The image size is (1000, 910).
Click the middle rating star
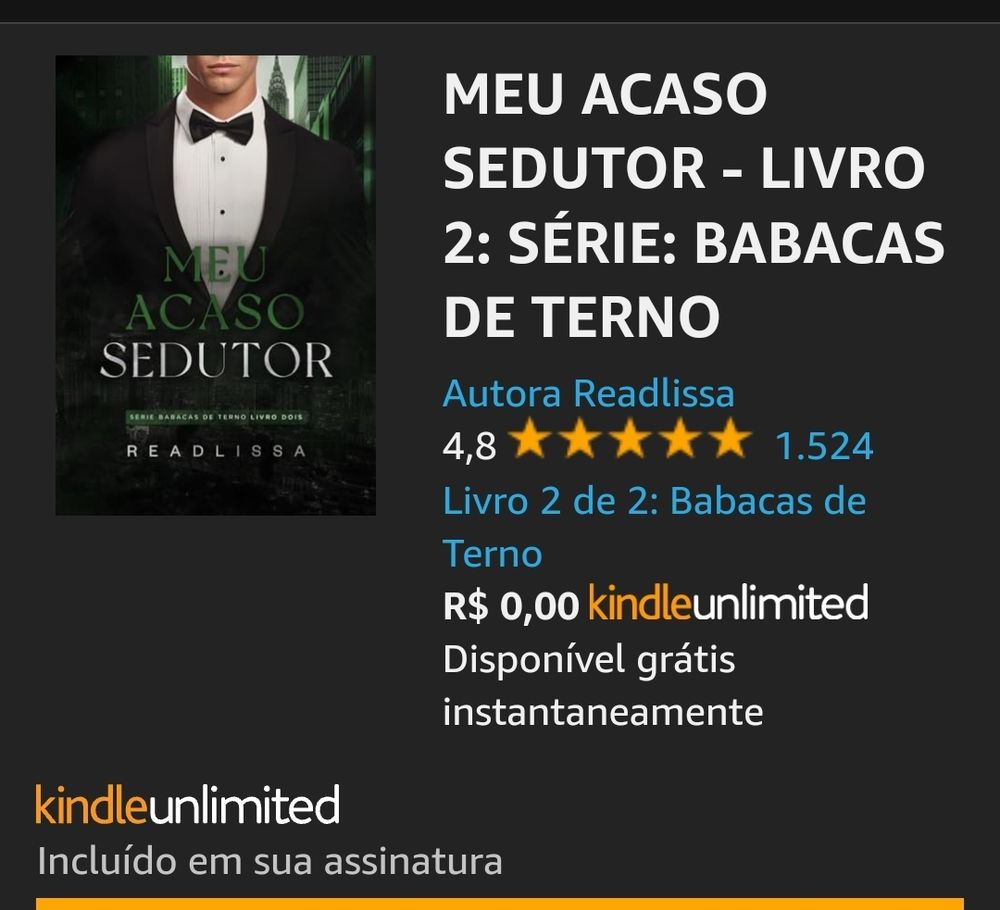click(x=629, y=438)
